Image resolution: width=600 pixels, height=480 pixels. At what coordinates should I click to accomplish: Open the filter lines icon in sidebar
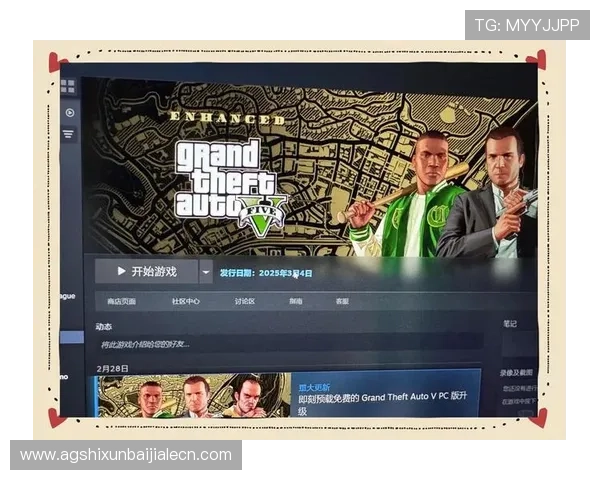tap(68, 134)
